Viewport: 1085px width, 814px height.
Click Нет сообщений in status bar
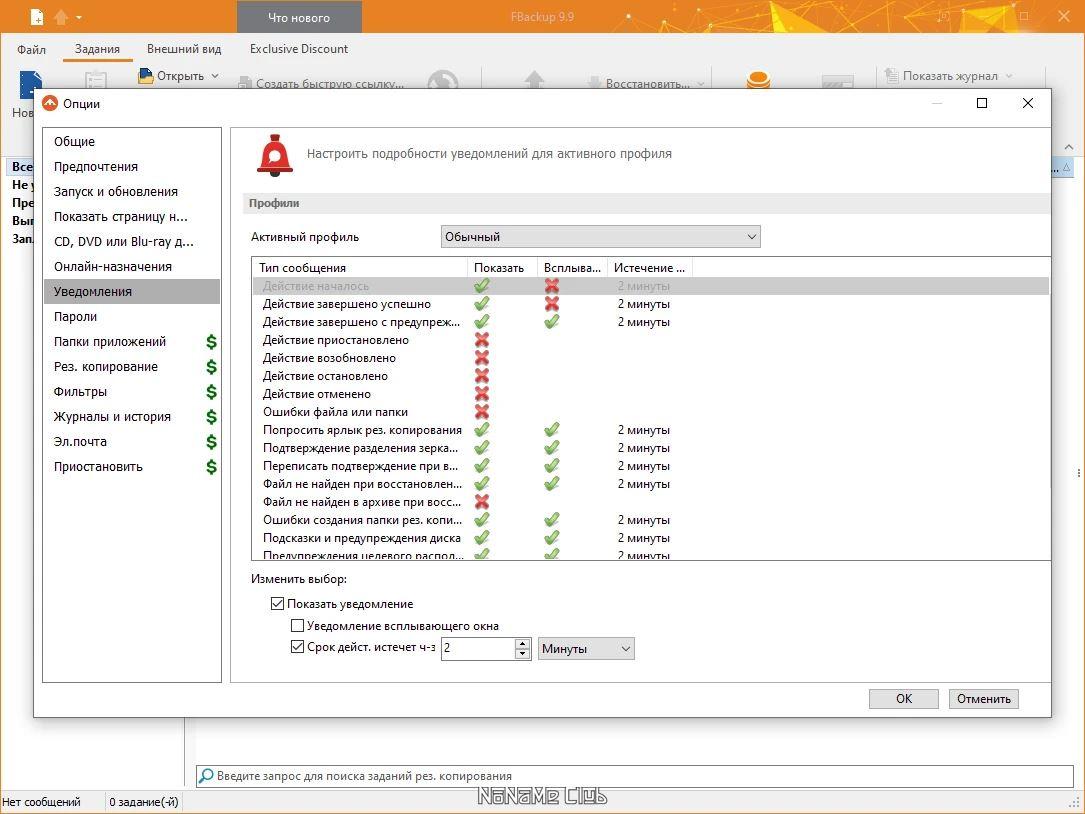[x=42, y=802]
